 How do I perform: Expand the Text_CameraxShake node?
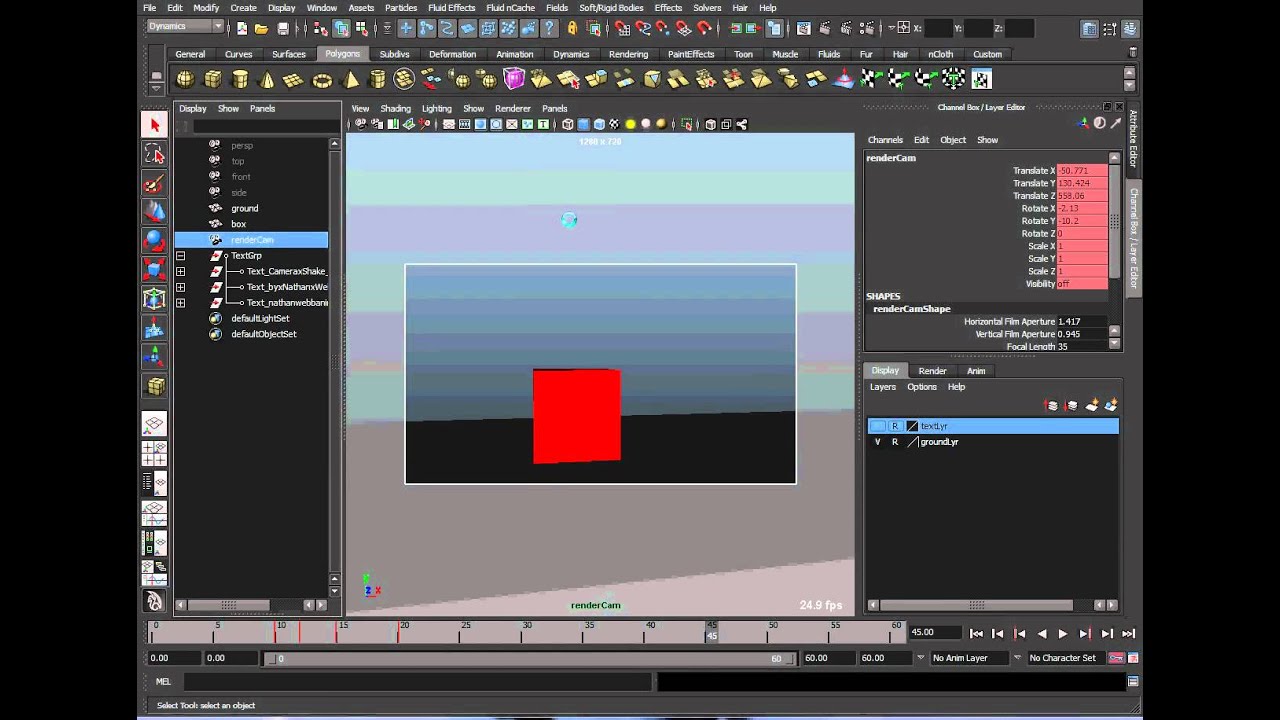(180, 271)
